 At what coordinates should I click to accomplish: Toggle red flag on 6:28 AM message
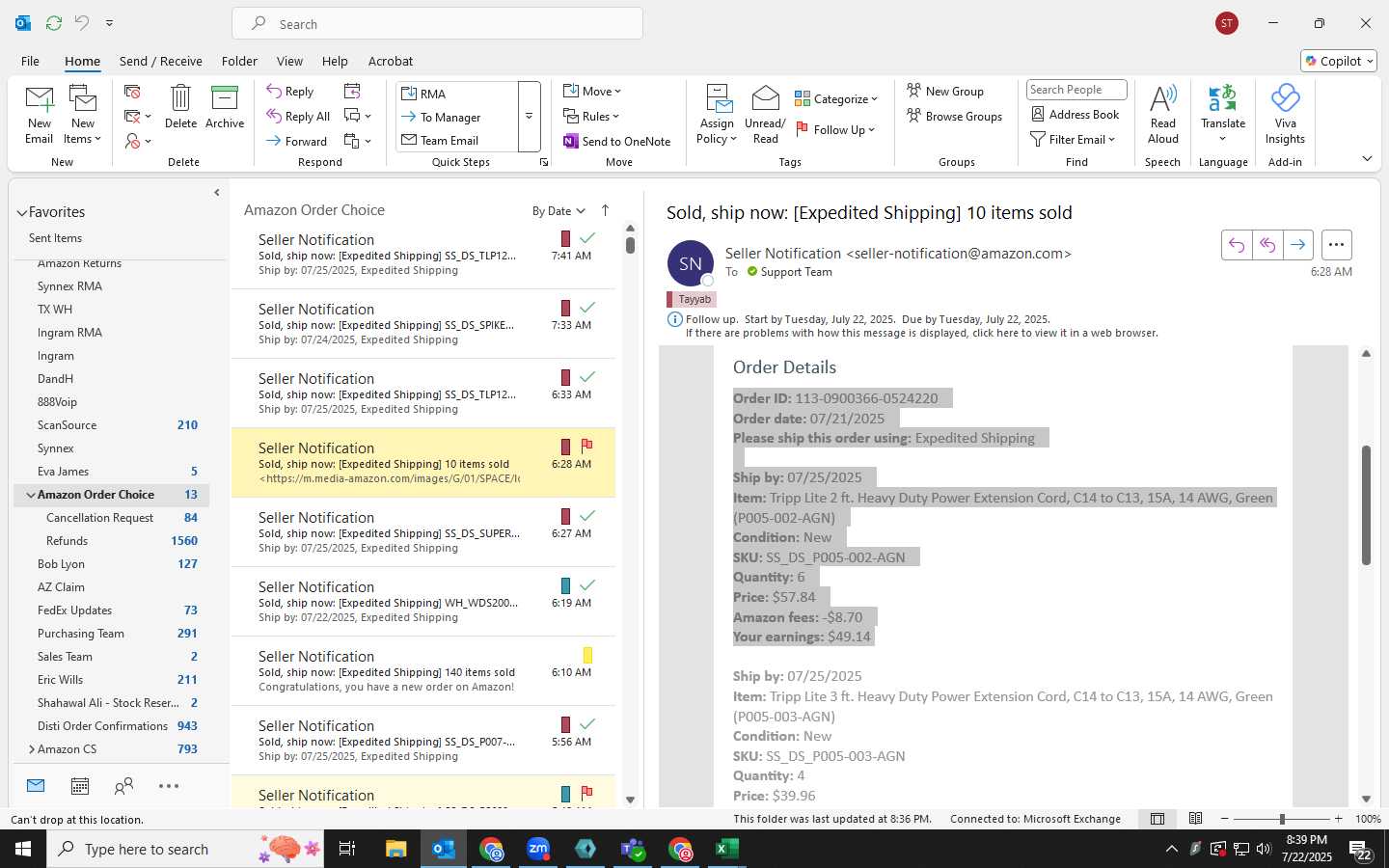[586, 446]
